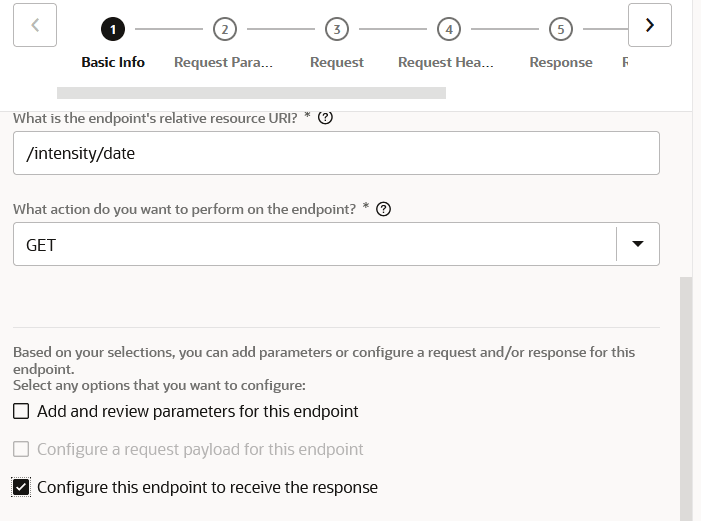
Task: Select the Request step label
Action: pyautogui.click(x=337, y=62)
